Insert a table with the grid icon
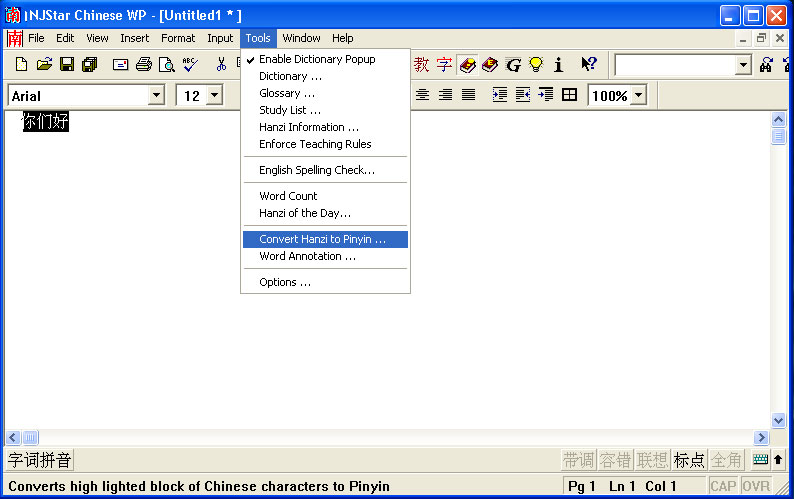 569,95
